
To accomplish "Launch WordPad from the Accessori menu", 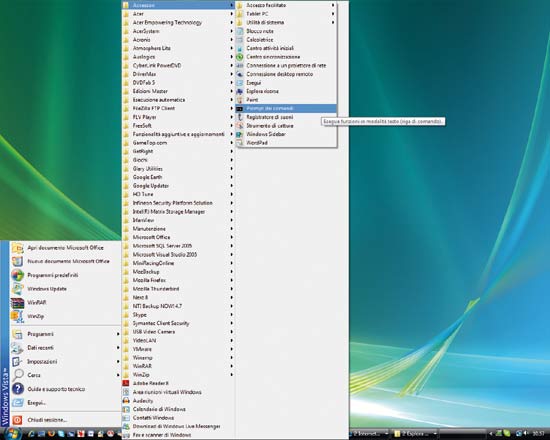I will point(286,143).
